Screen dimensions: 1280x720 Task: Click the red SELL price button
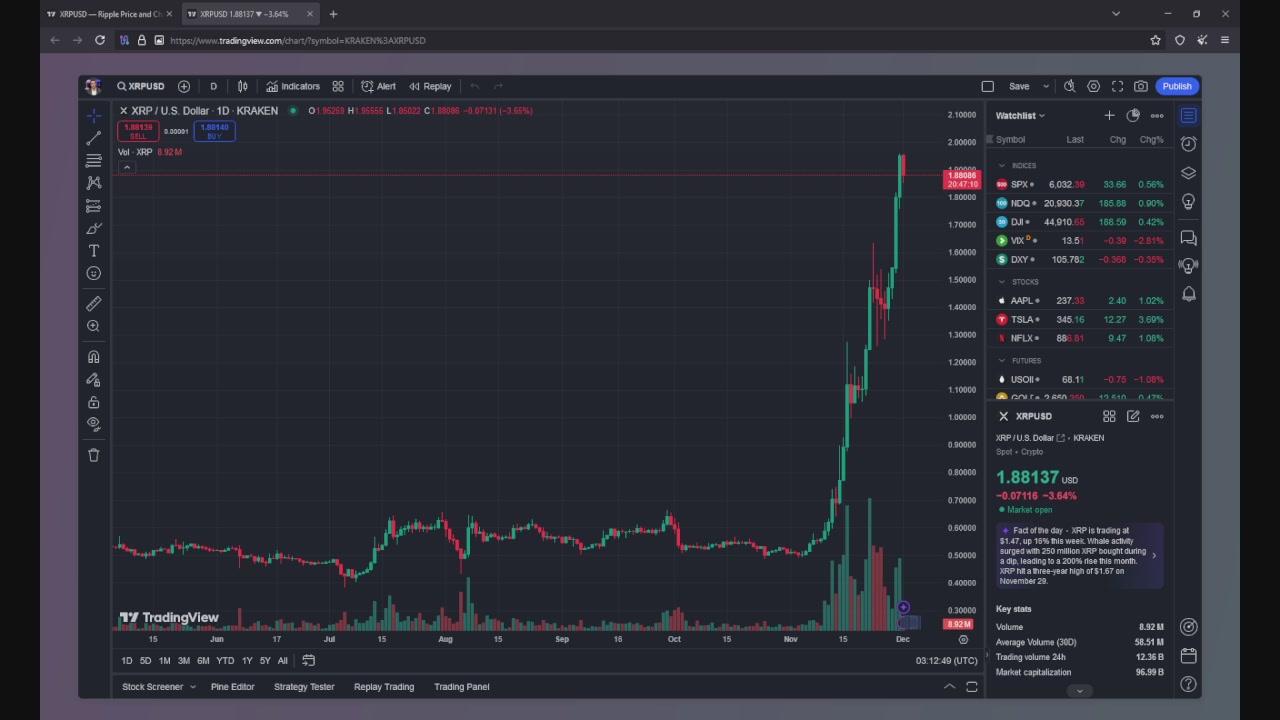click(x=138, y=131)
